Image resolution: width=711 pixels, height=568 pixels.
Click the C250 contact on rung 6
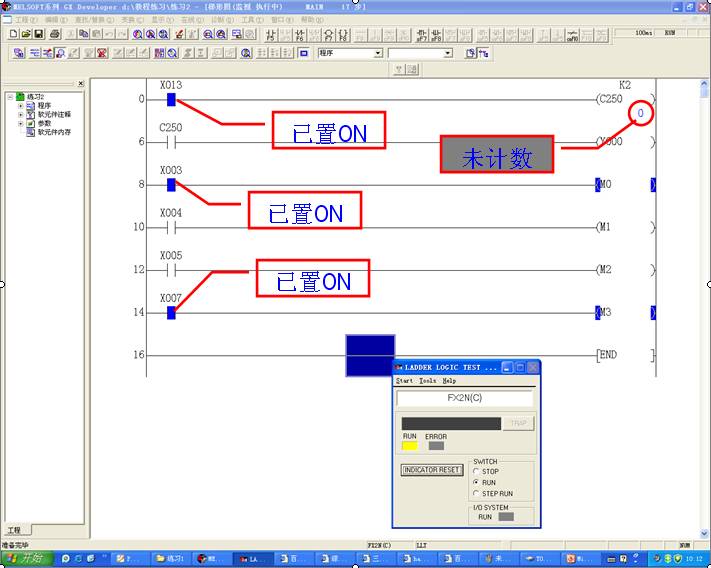171,143
